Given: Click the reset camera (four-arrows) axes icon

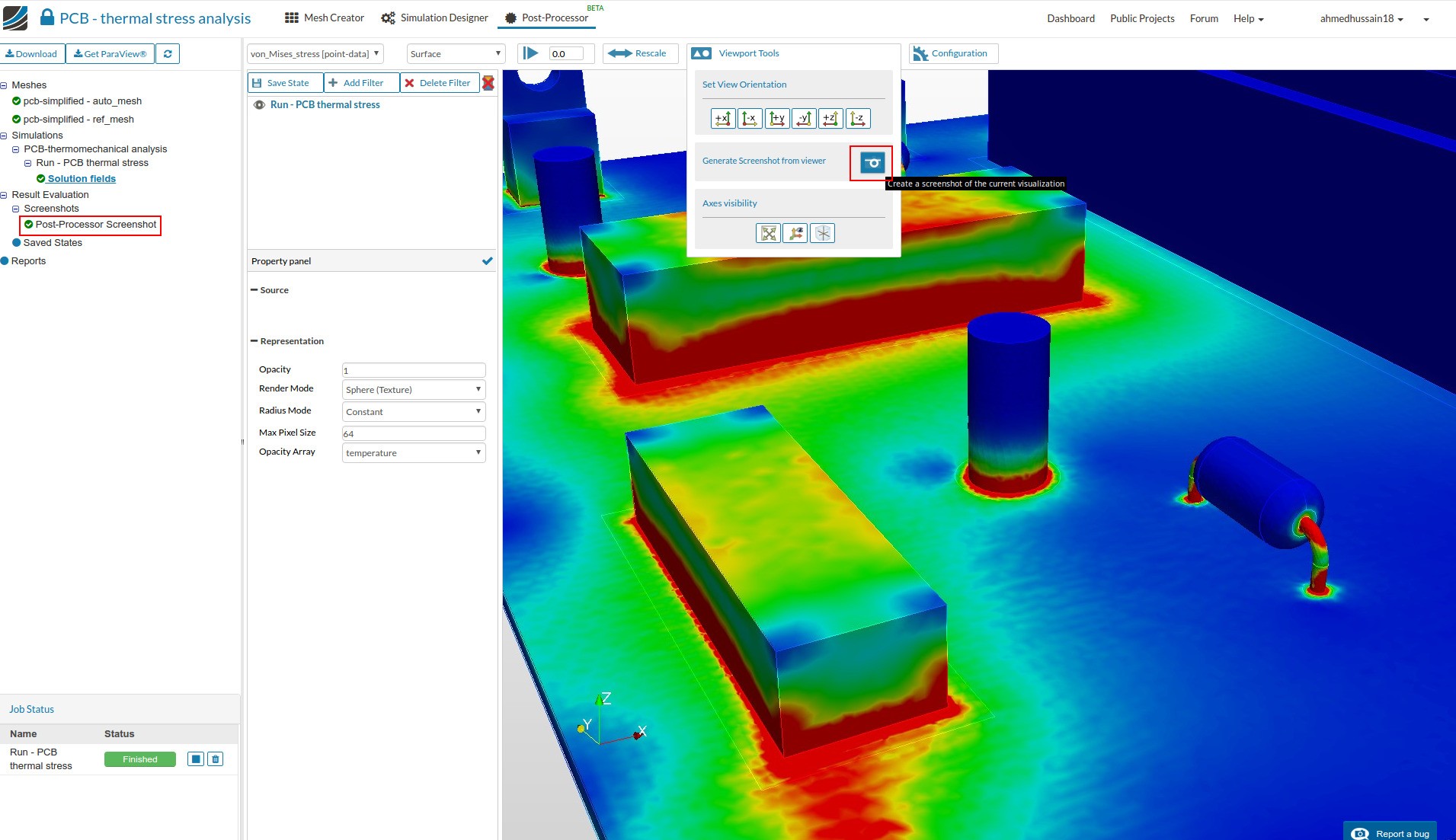Looking at the screenshot, I should pyautogui.click(x=768, y=233).
